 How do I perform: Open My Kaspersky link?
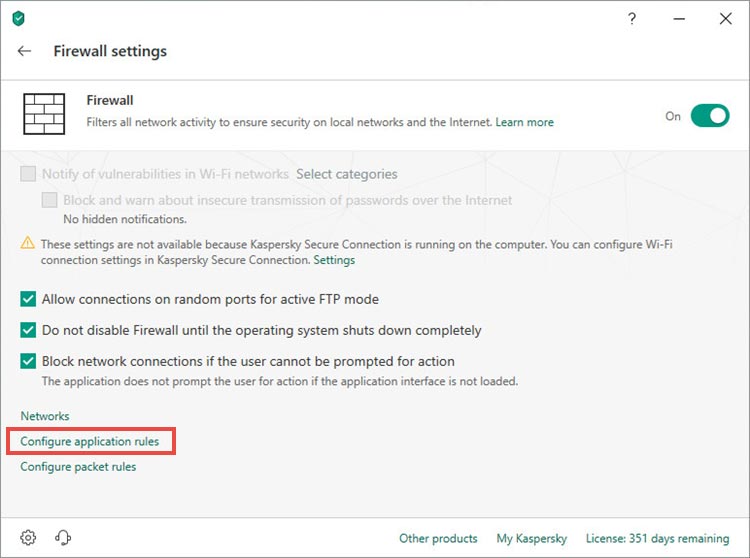[531, 538]
